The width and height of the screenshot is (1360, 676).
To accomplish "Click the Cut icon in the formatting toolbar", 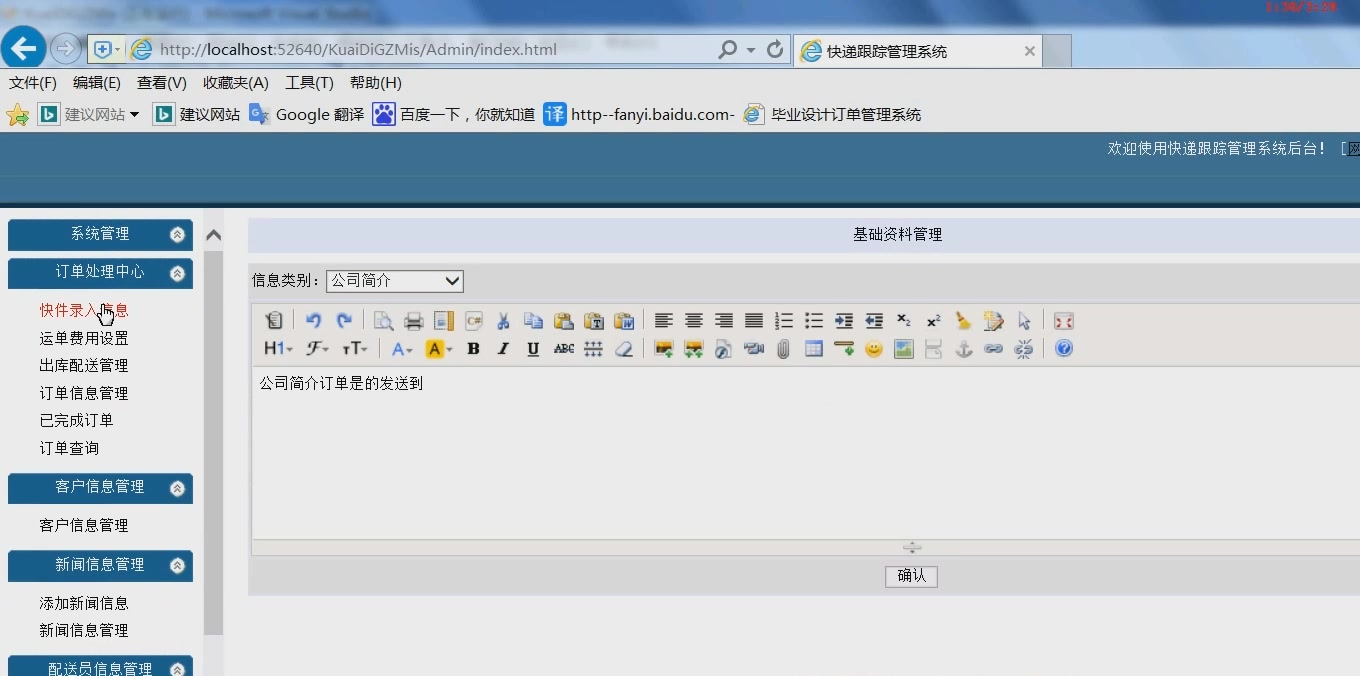I will 503,320.
